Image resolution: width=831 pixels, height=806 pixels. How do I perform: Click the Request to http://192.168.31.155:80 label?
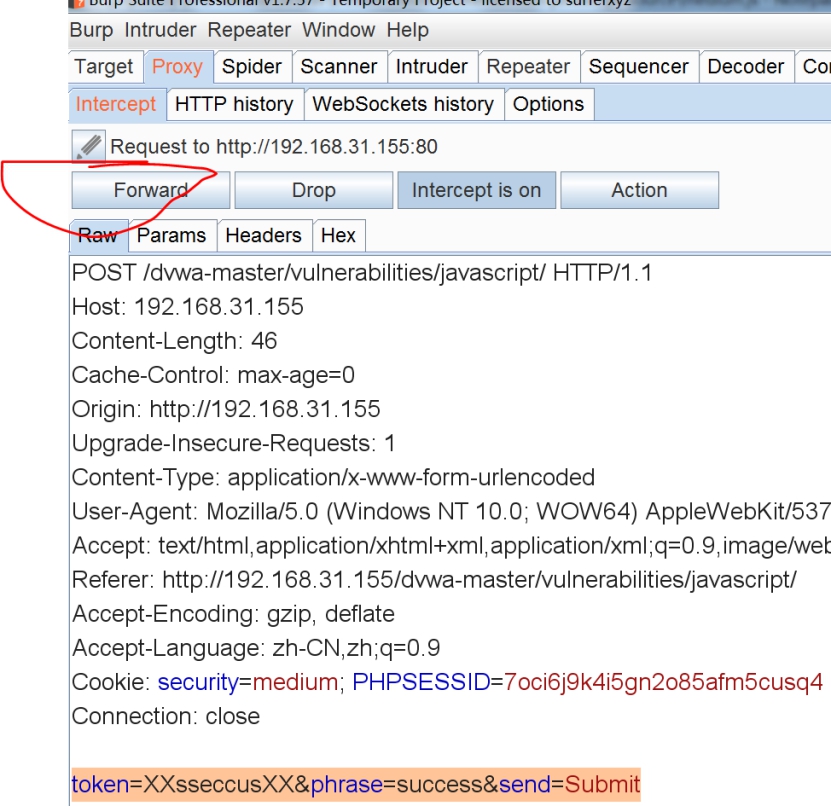(274, 147)
